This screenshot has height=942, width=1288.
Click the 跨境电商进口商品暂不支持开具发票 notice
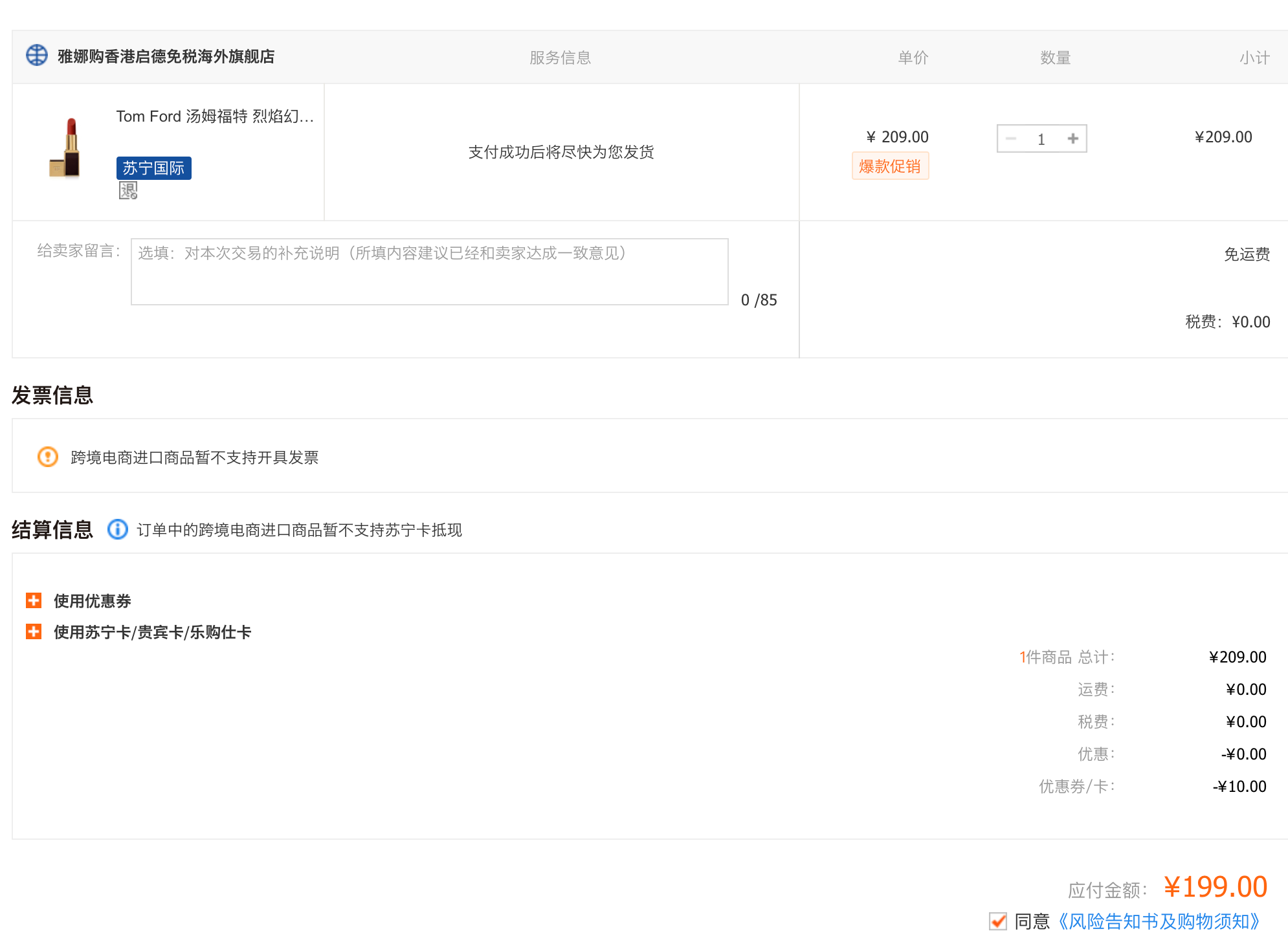pos(195,457)
